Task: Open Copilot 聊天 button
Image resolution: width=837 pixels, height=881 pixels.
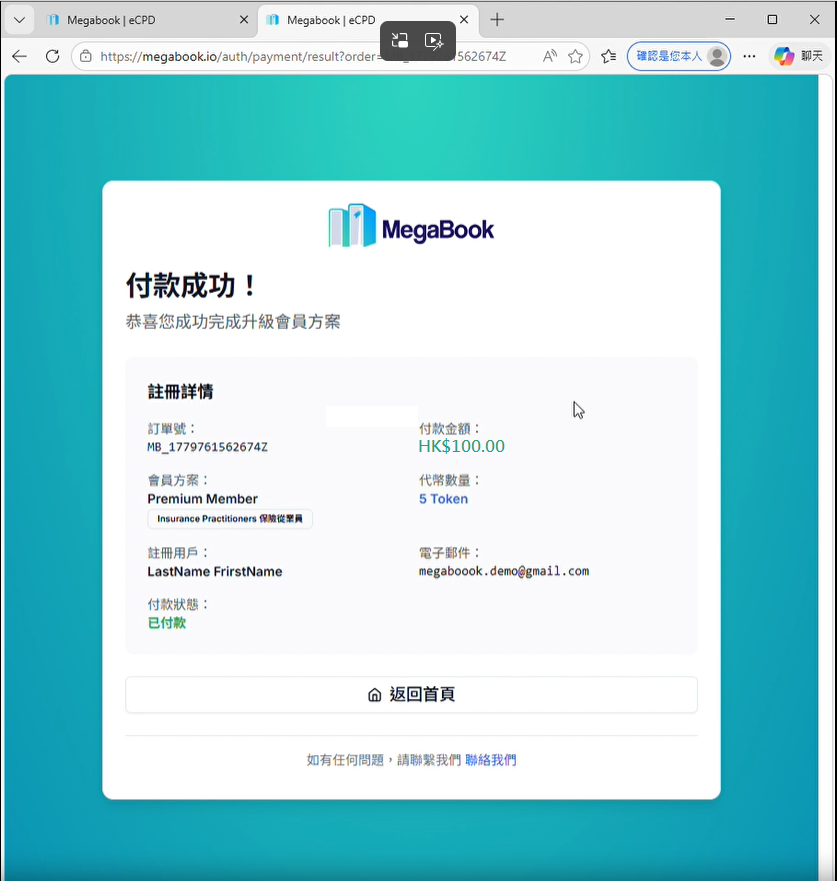Action: pos(799,56)
